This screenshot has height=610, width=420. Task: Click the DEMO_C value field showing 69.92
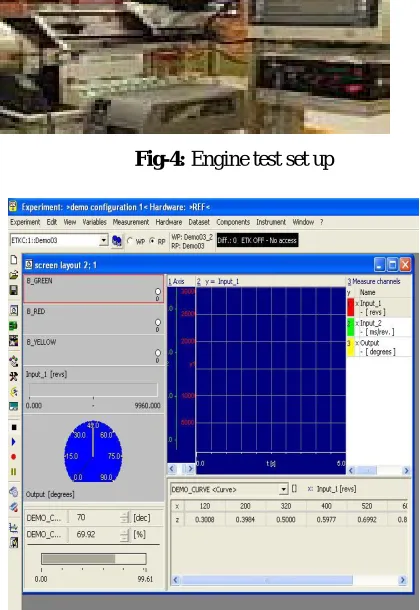coord(96,535)
